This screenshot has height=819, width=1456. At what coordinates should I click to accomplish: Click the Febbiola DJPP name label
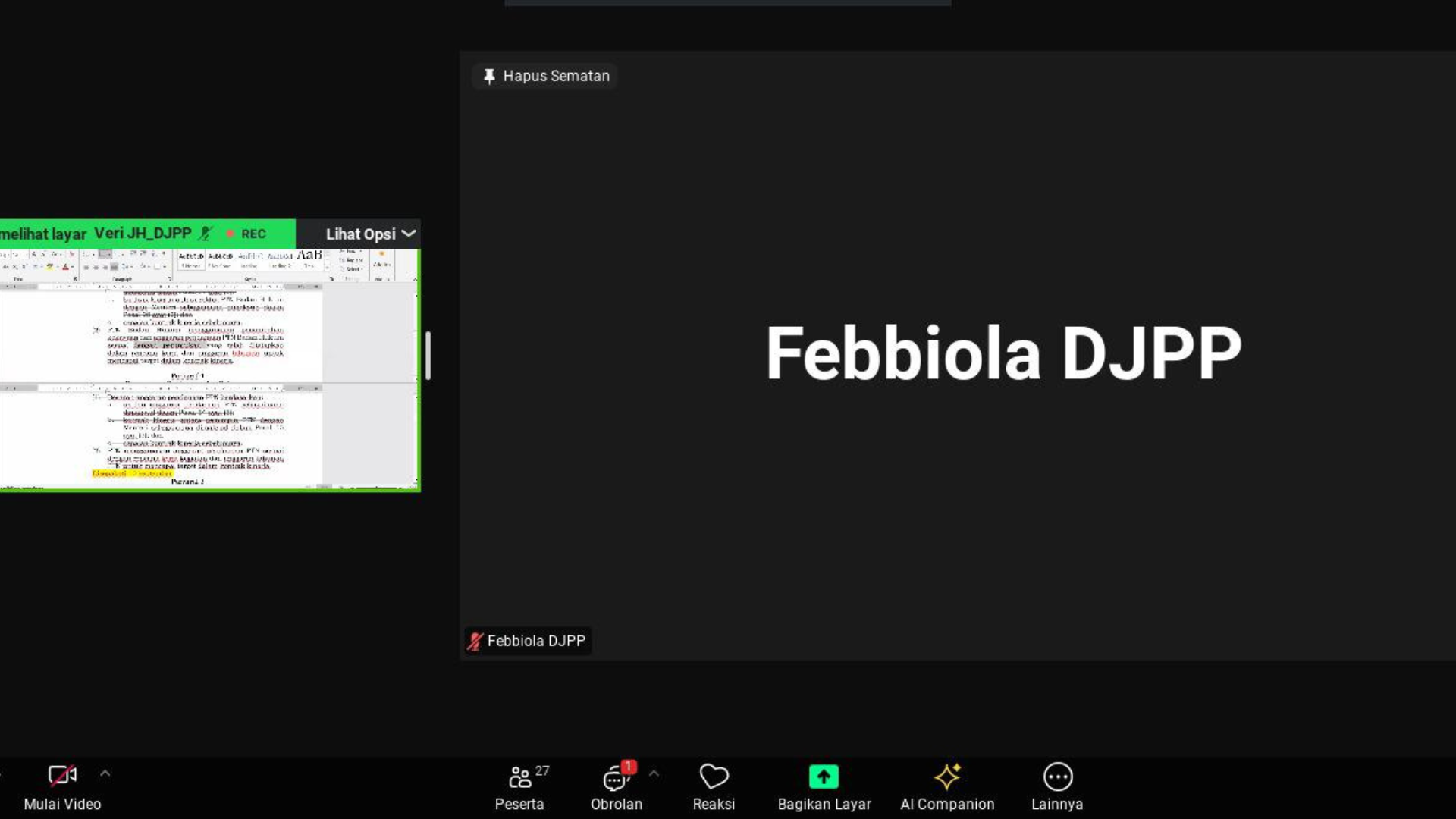[536, 641]
